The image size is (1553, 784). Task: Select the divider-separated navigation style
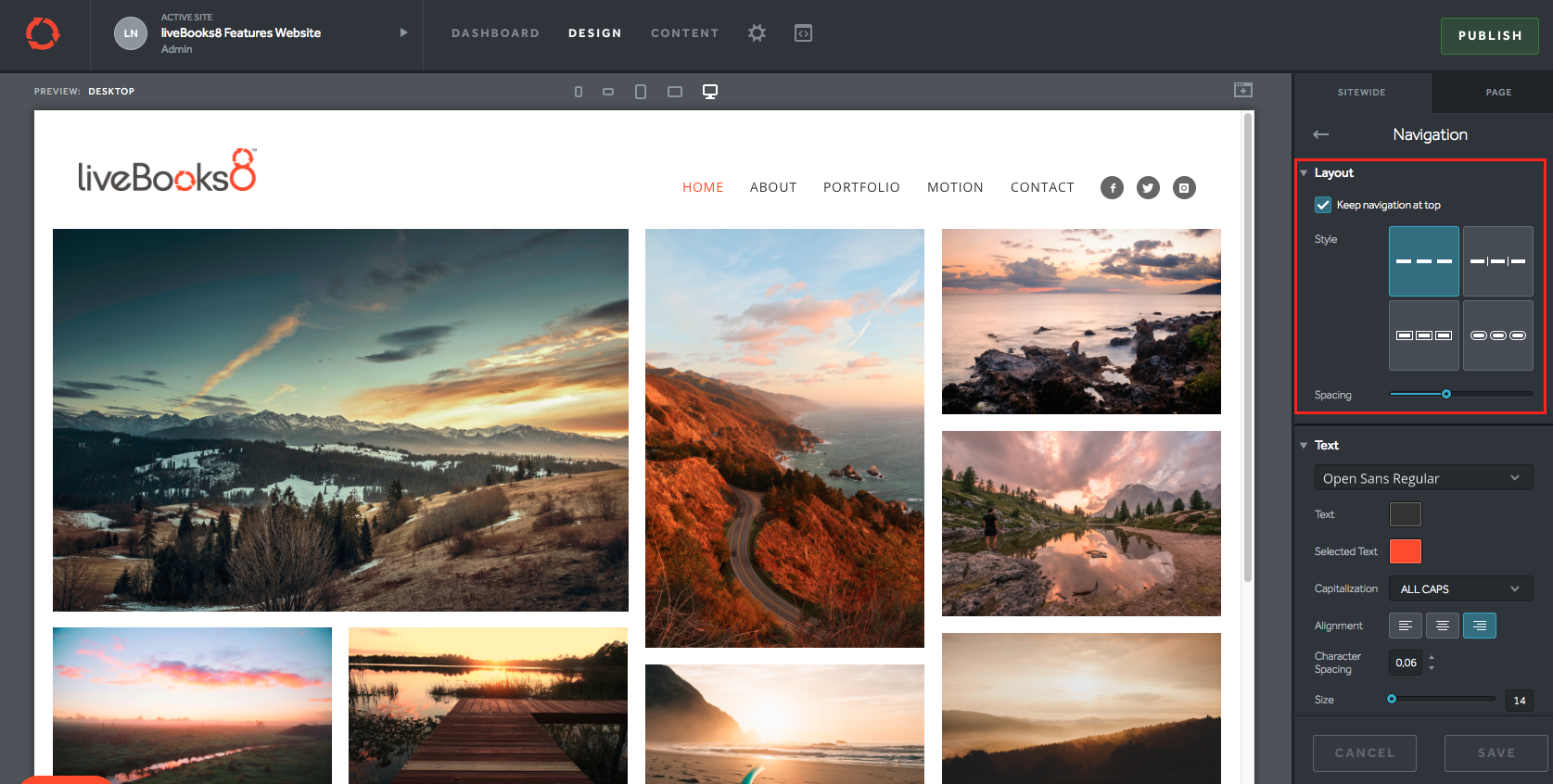1497,261
